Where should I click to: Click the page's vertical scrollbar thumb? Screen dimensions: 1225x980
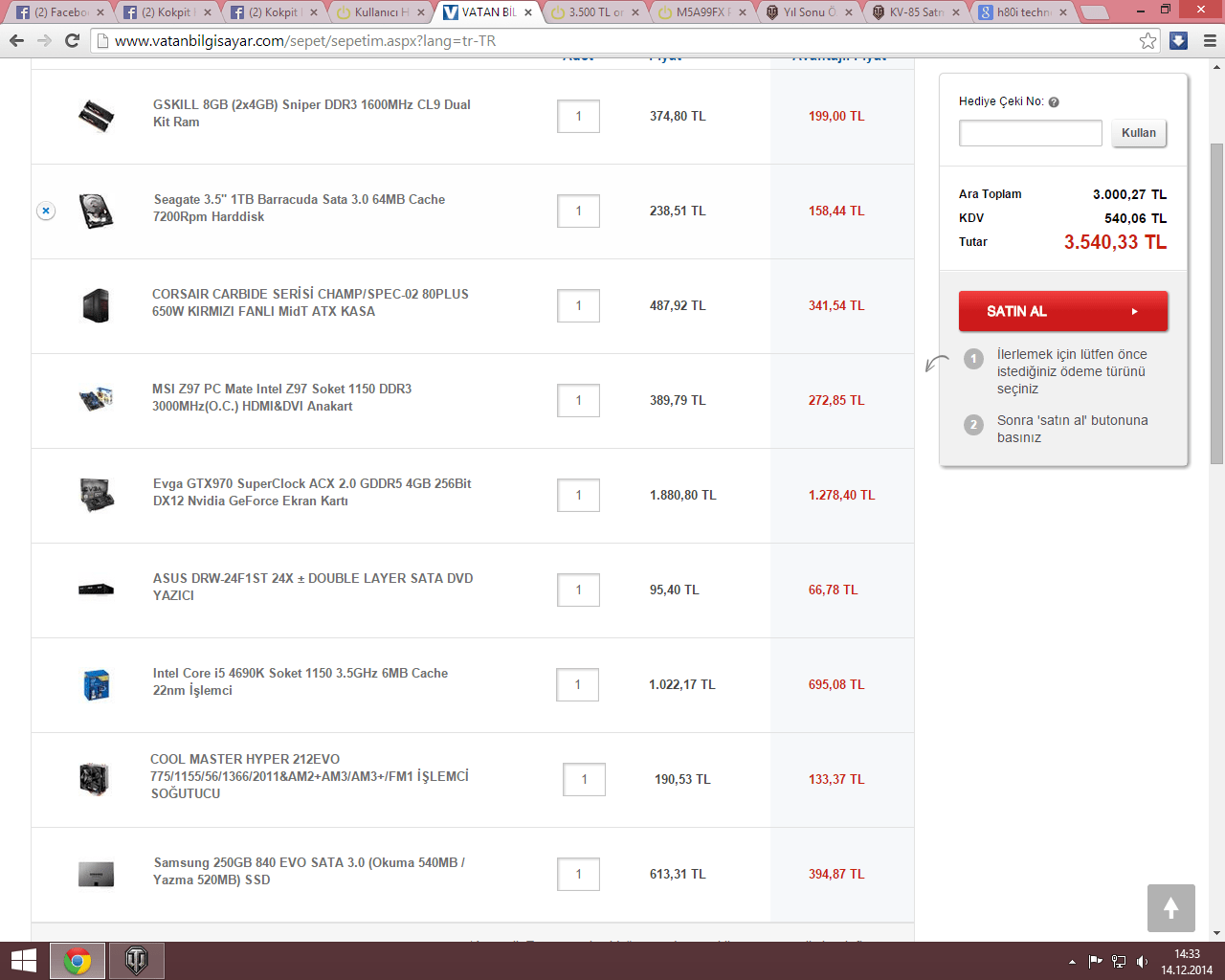tap(1217, 303)
